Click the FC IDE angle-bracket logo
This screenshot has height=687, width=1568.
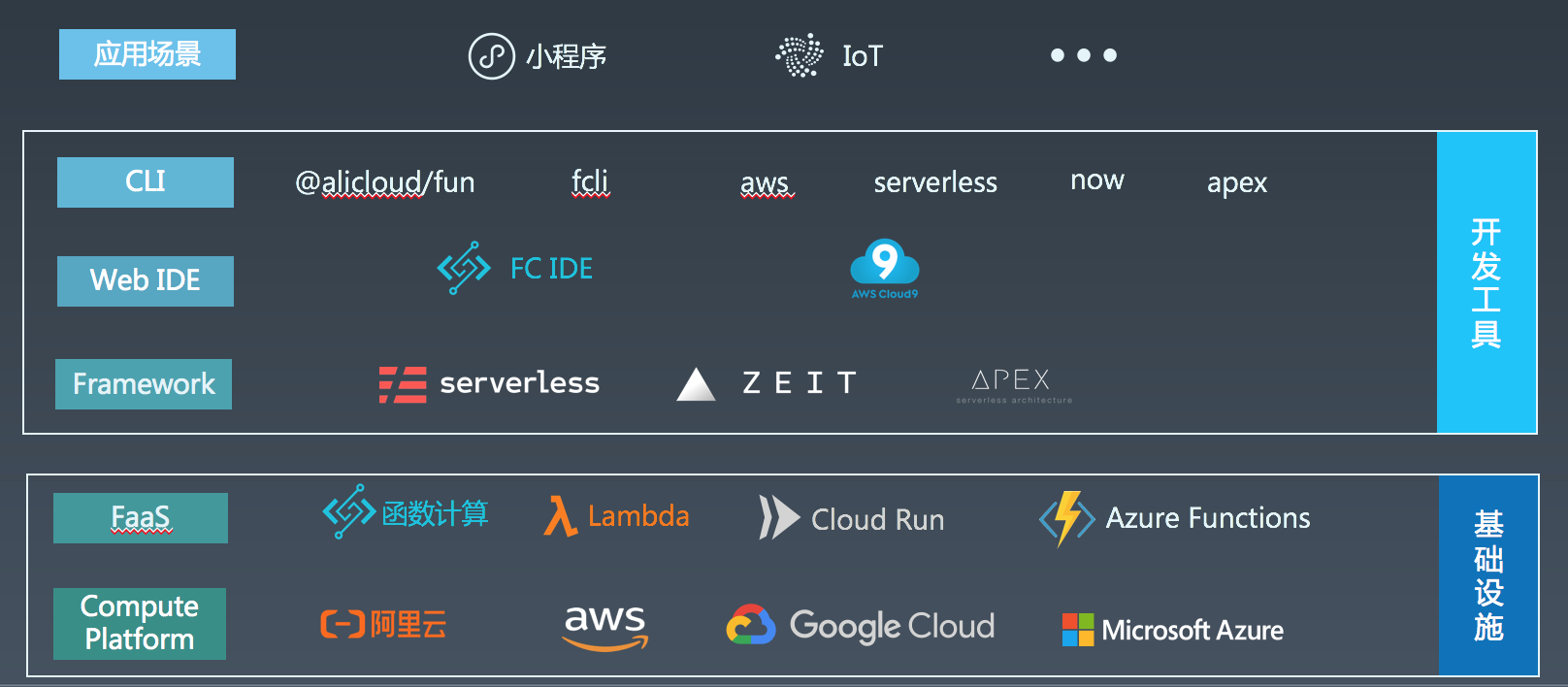pos(464,268)
